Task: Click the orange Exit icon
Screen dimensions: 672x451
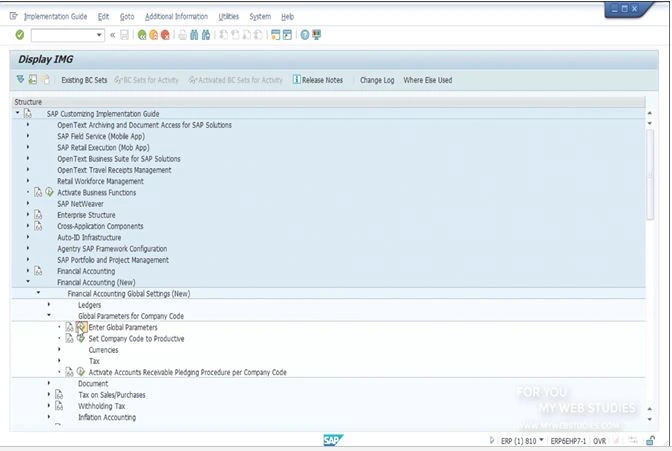Action: 153,35
